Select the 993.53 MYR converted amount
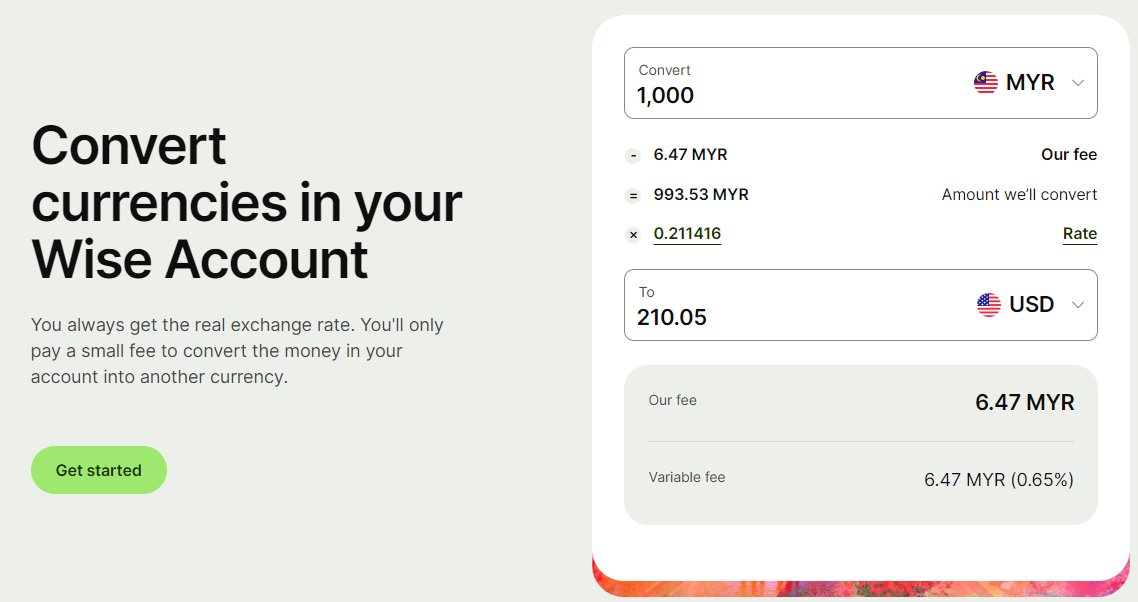Screen dimensions: 1138x602 pos(701,195)
